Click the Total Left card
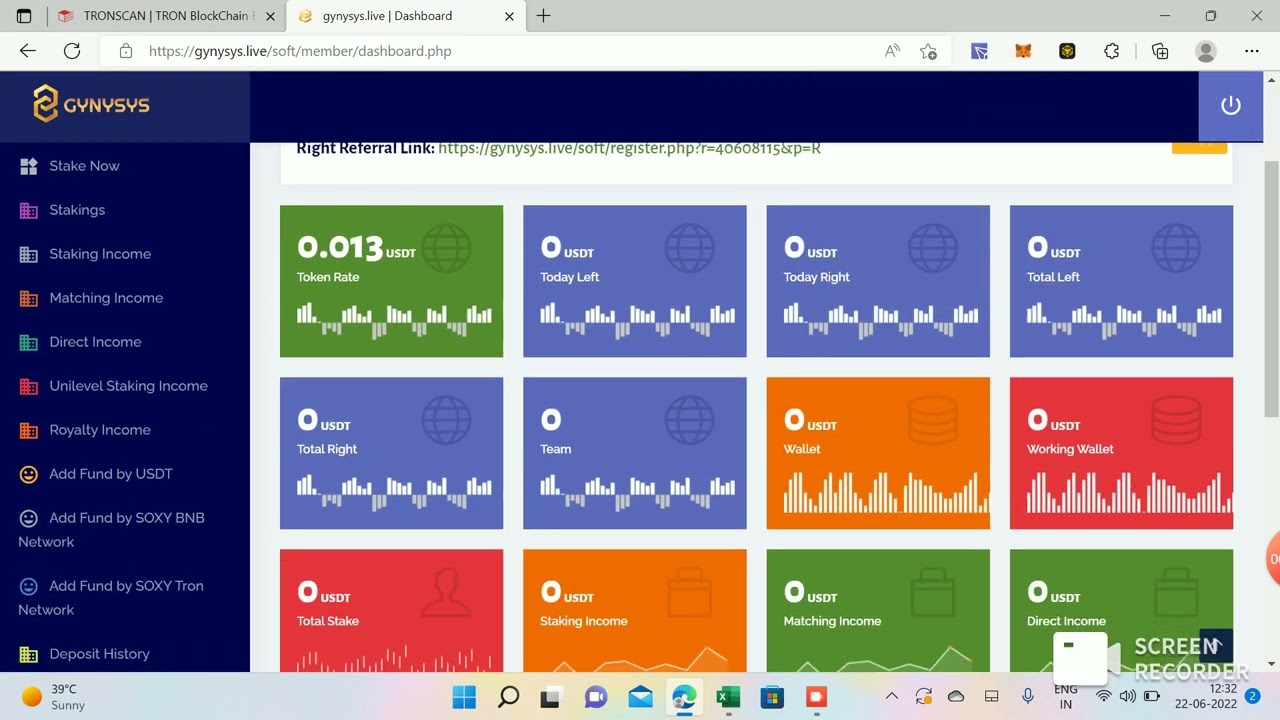 coord(1121,281)
